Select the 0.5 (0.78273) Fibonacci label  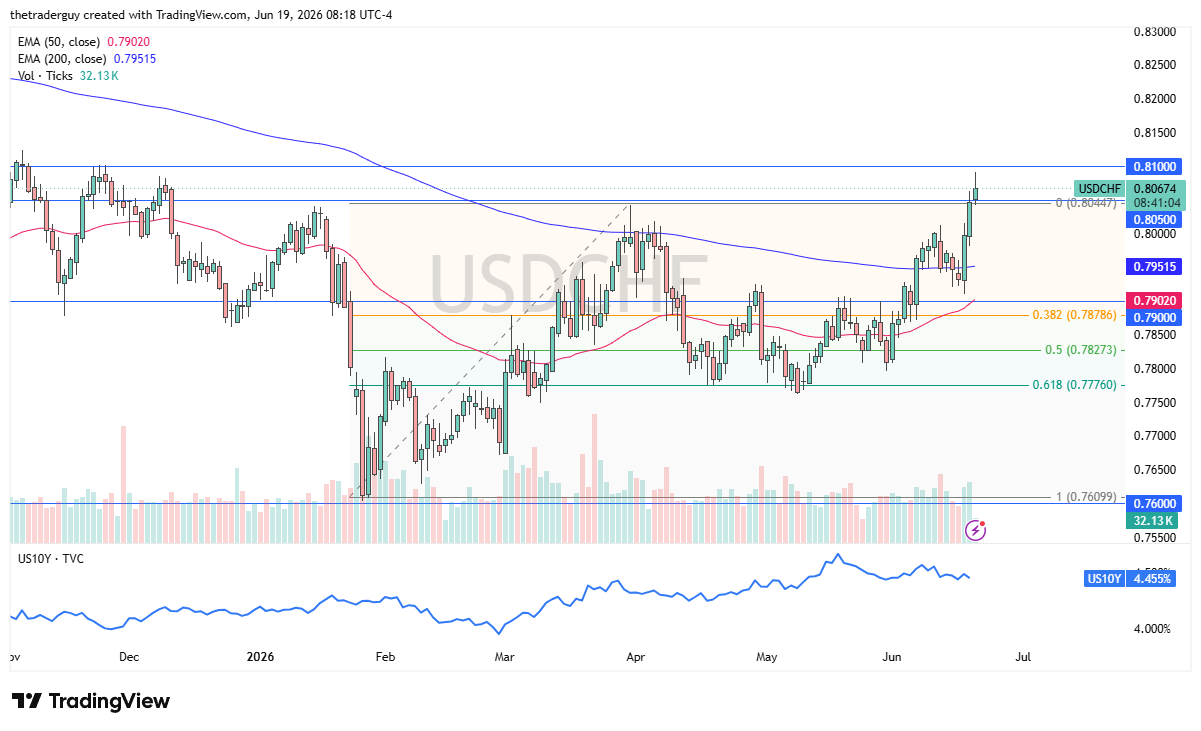coord(1080,350)
